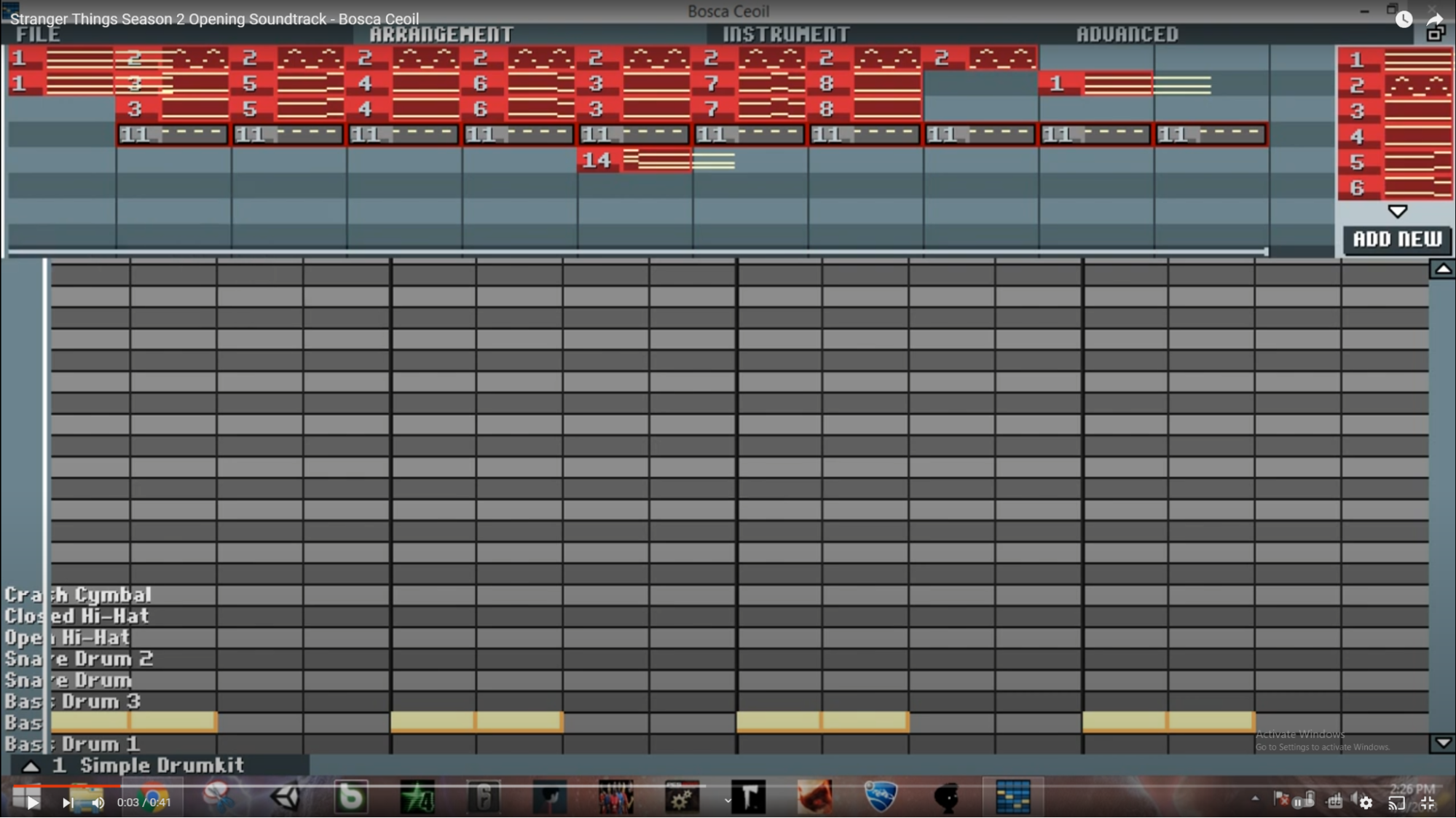Select pattern 4 in the pattern list
The width and height of the screenshot is (1456, 818).
point(1396,137)
